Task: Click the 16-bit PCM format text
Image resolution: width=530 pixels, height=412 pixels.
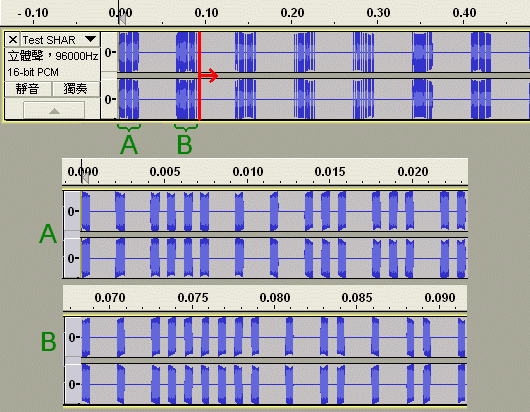Action: tap(33, 72)
